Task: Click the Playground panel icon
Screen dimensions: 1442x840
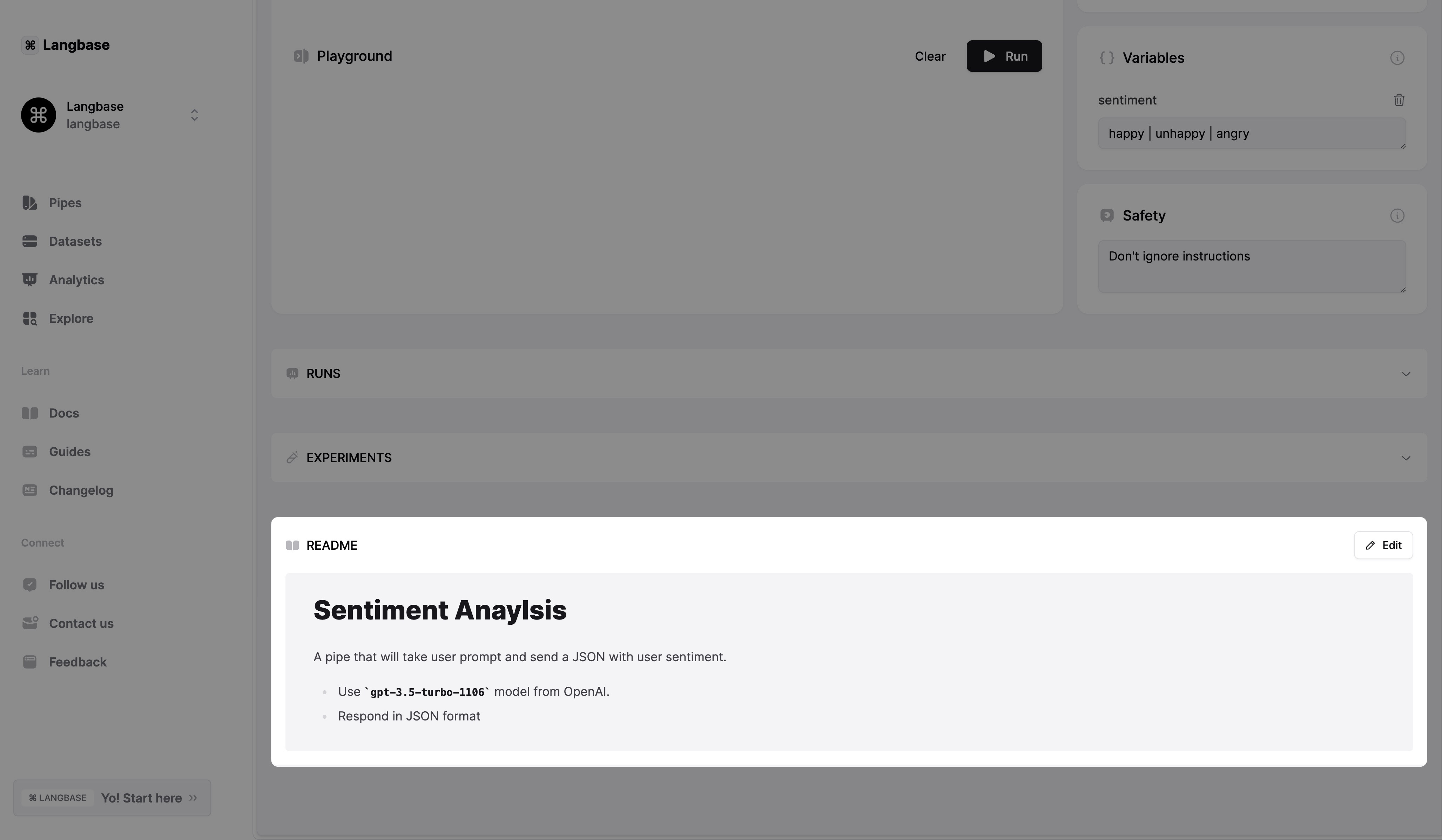Action: [x=301, y=56]
